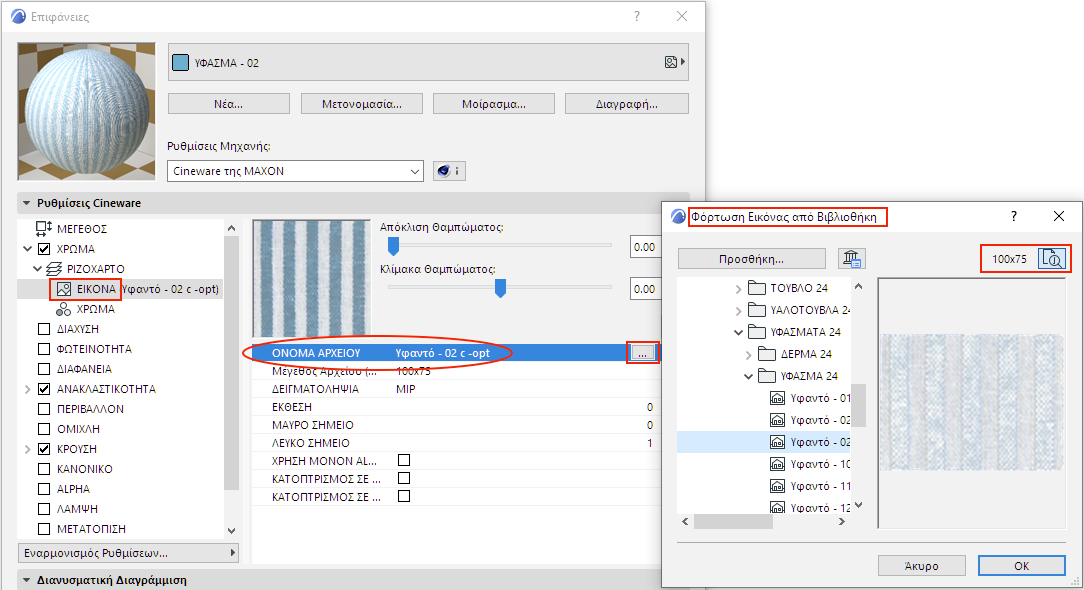Click the Κλίμακα Θαμπώματος value field
This screenshot has width=1084, height=590.
[644, 289]
